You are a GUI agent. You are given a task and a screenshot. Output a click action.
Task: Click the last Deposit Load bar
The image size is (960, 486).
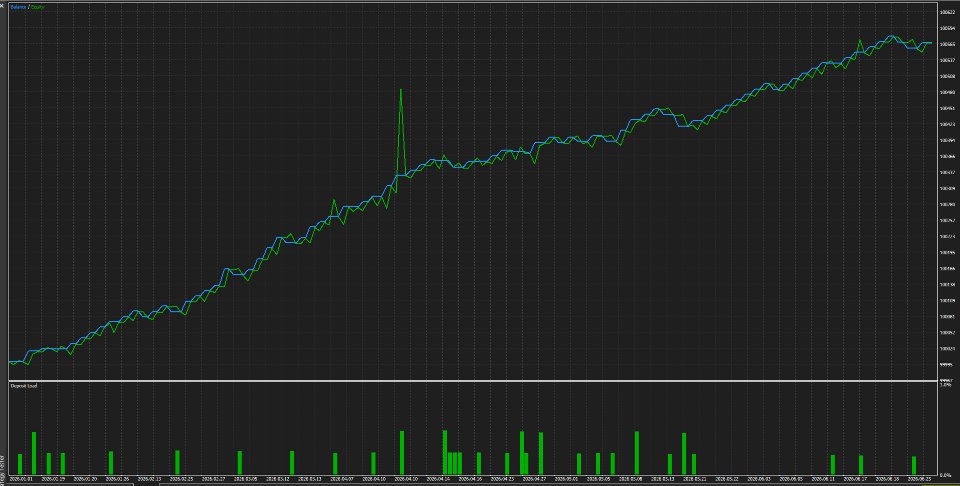913,465
